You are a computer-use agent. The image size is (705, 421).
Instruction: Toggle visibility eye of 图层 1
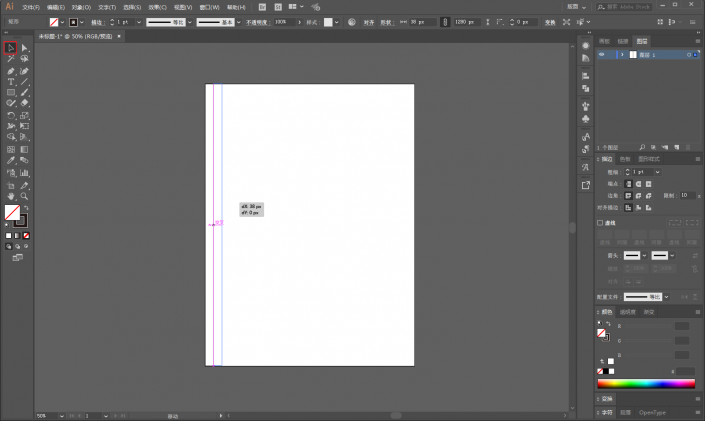coord(602,55)
